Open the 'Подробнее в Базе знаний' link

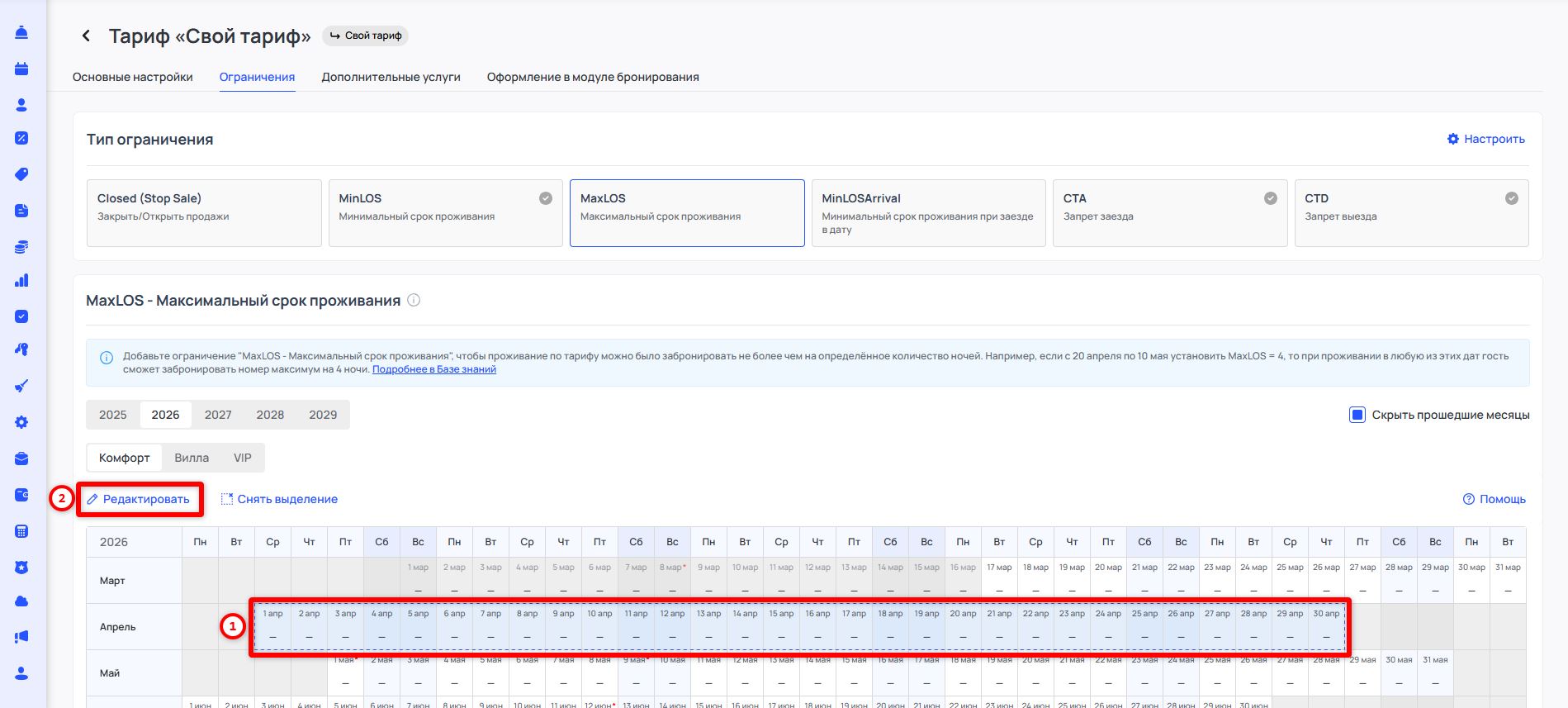point(434,369)
